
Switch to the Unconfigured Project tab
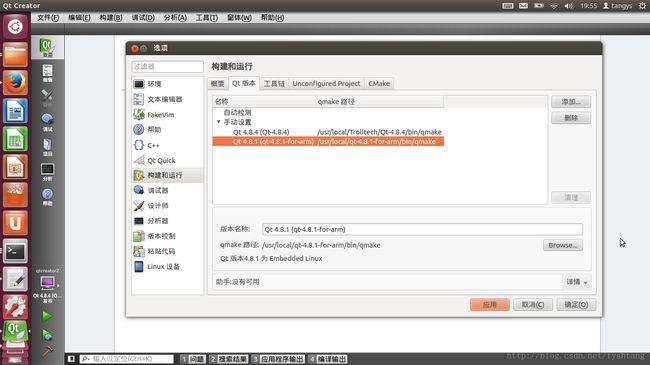point(326,84)
